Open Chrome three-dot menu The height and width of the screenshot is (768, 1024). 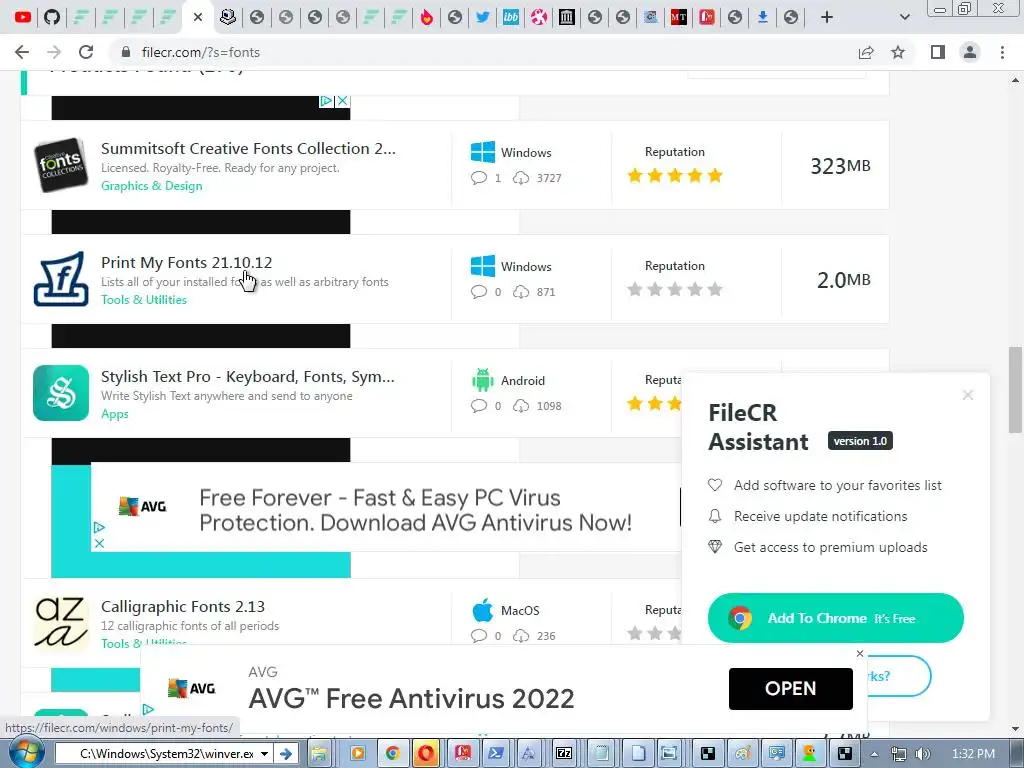pos(1002,52)
